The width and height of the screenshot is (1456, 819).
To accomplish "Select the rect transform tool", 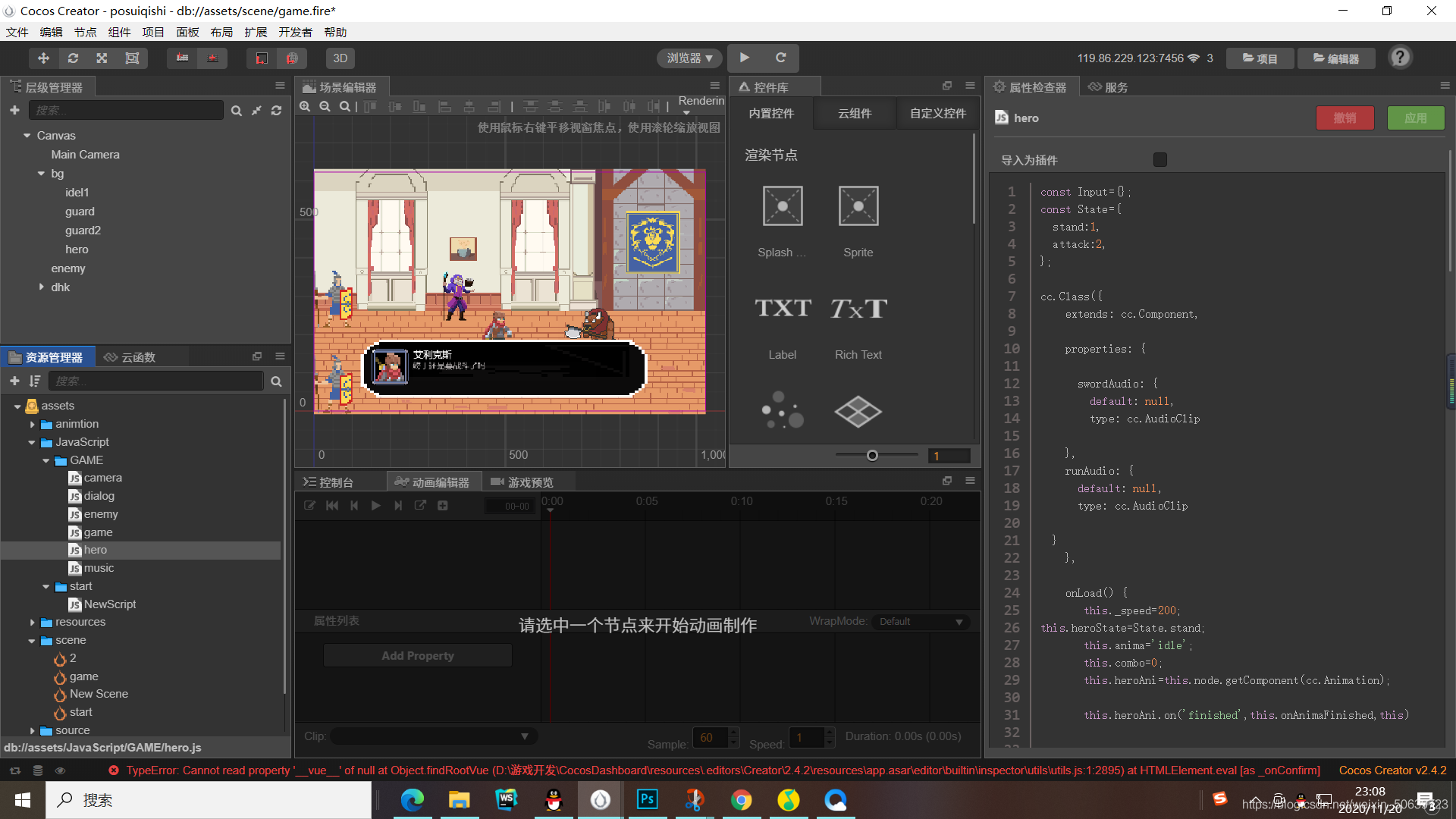I will coord(132,58).
